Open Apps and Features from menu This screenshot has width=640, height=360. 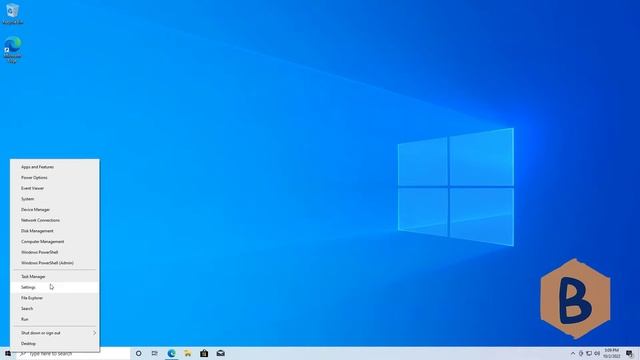(55, 167)
